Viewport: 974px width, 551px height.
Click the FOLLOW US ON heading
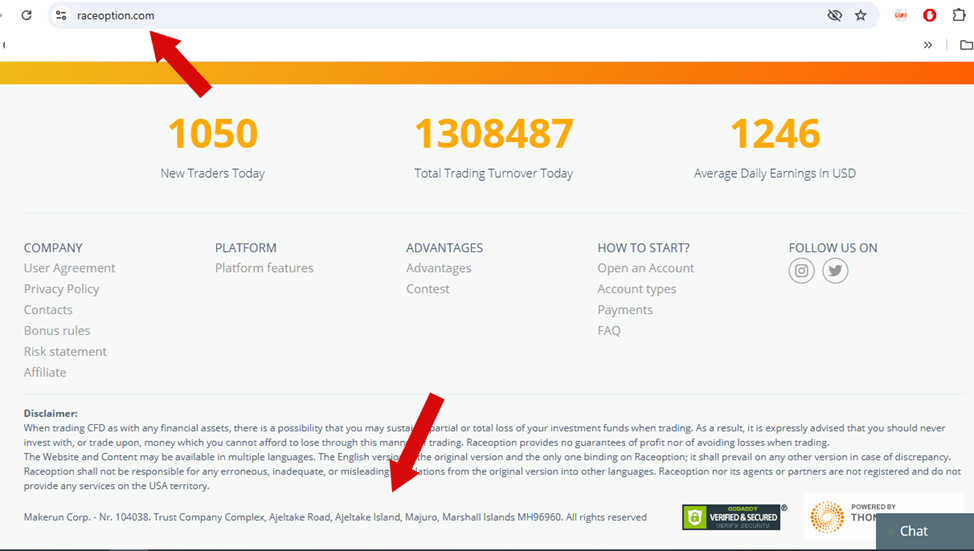(x=833, y=248)
